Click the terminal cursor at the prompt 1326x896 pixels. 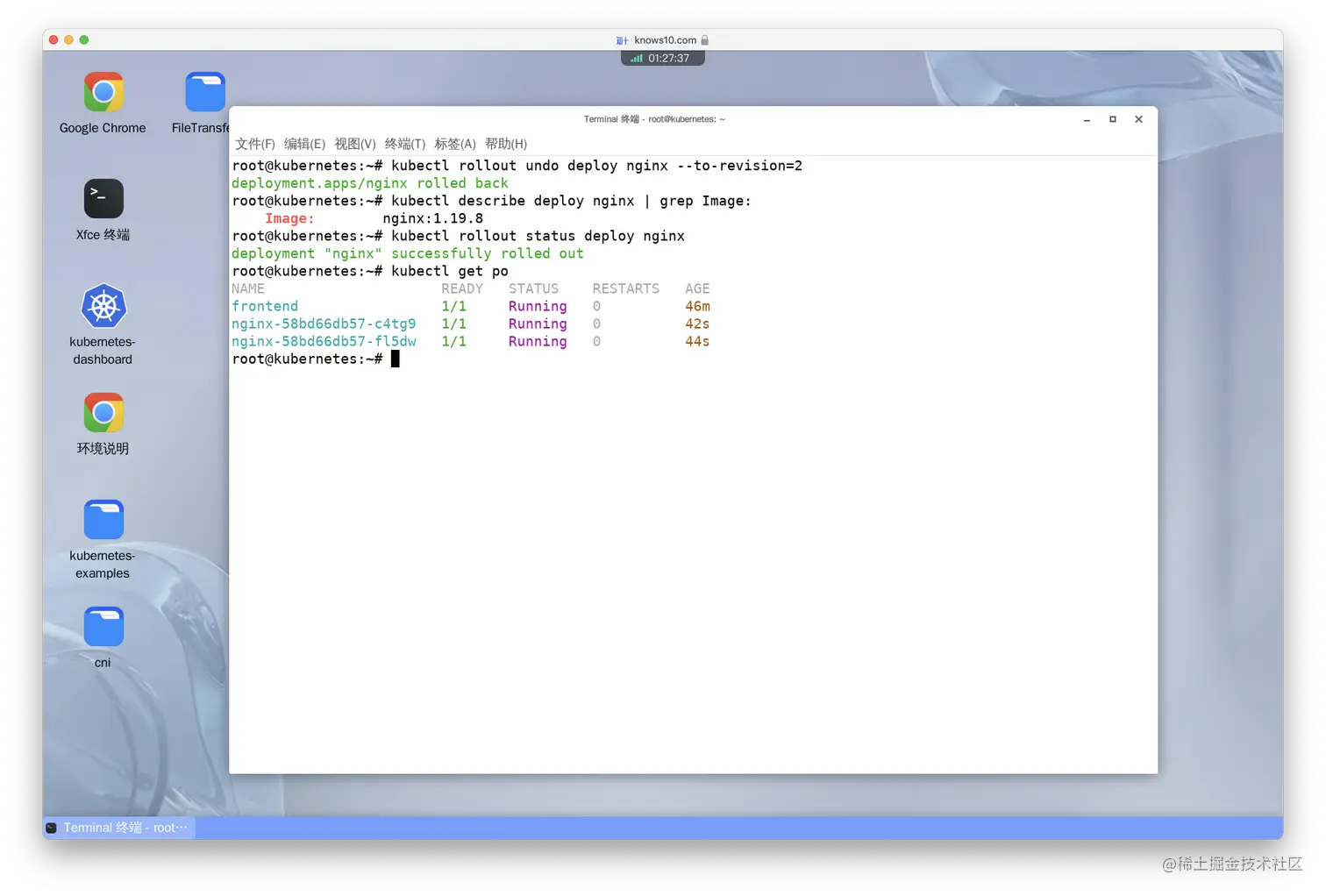(x=396, y=359)
